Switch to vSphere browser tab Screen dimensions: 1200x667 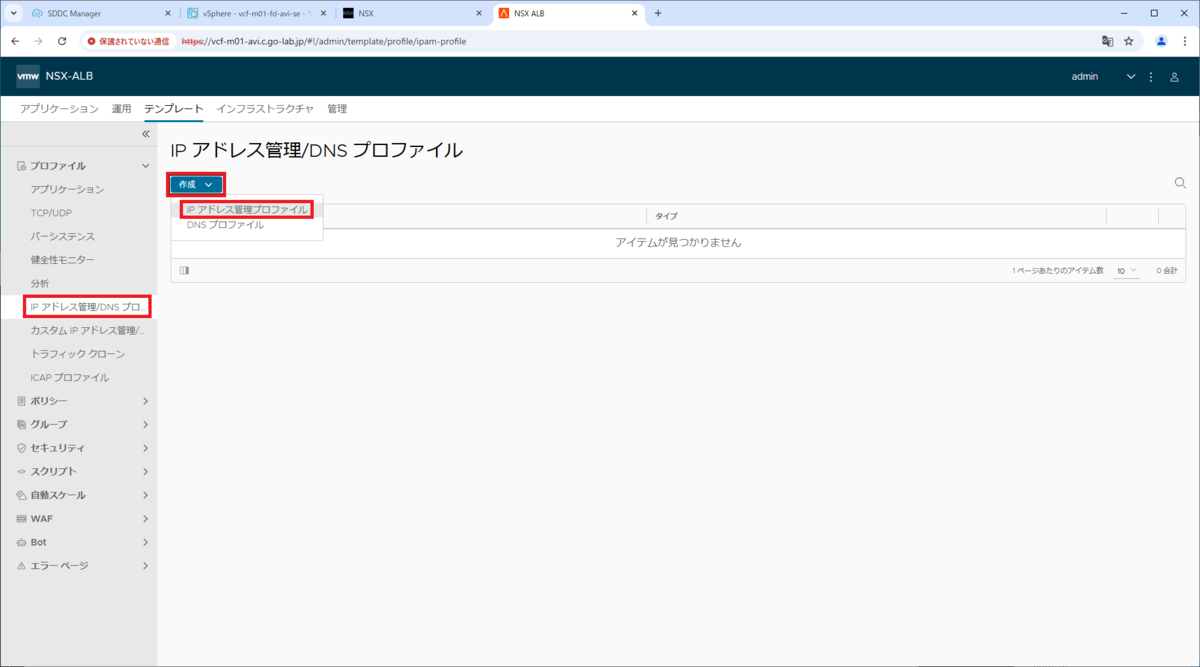point(255,13)
